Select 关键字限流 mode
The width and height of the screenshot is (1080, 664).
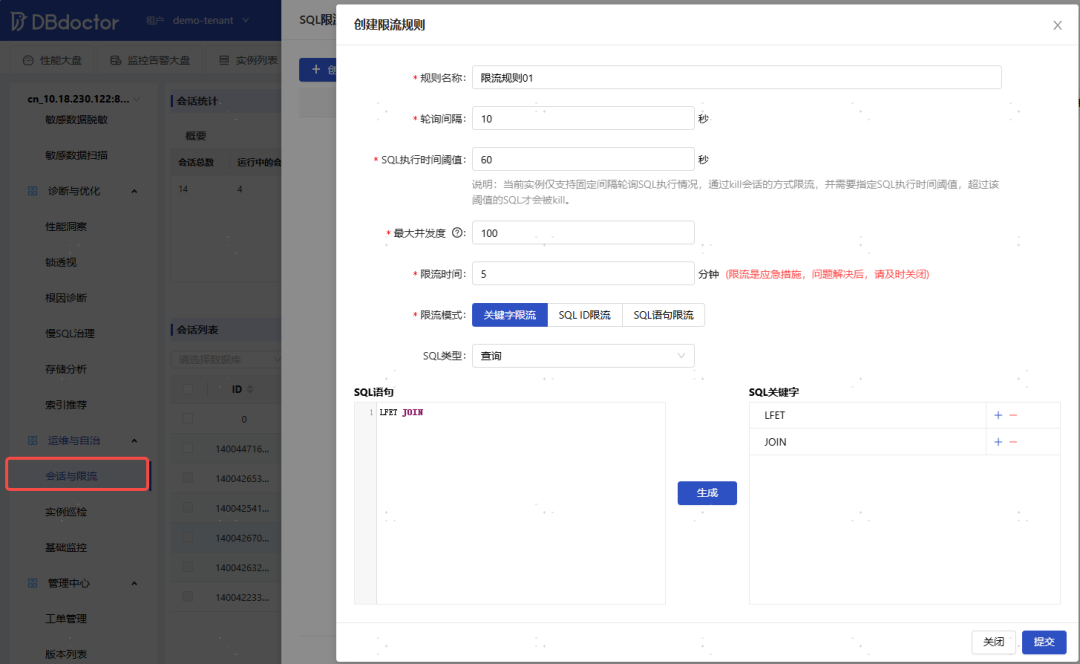pyautogui.click(x=510, y=315)
